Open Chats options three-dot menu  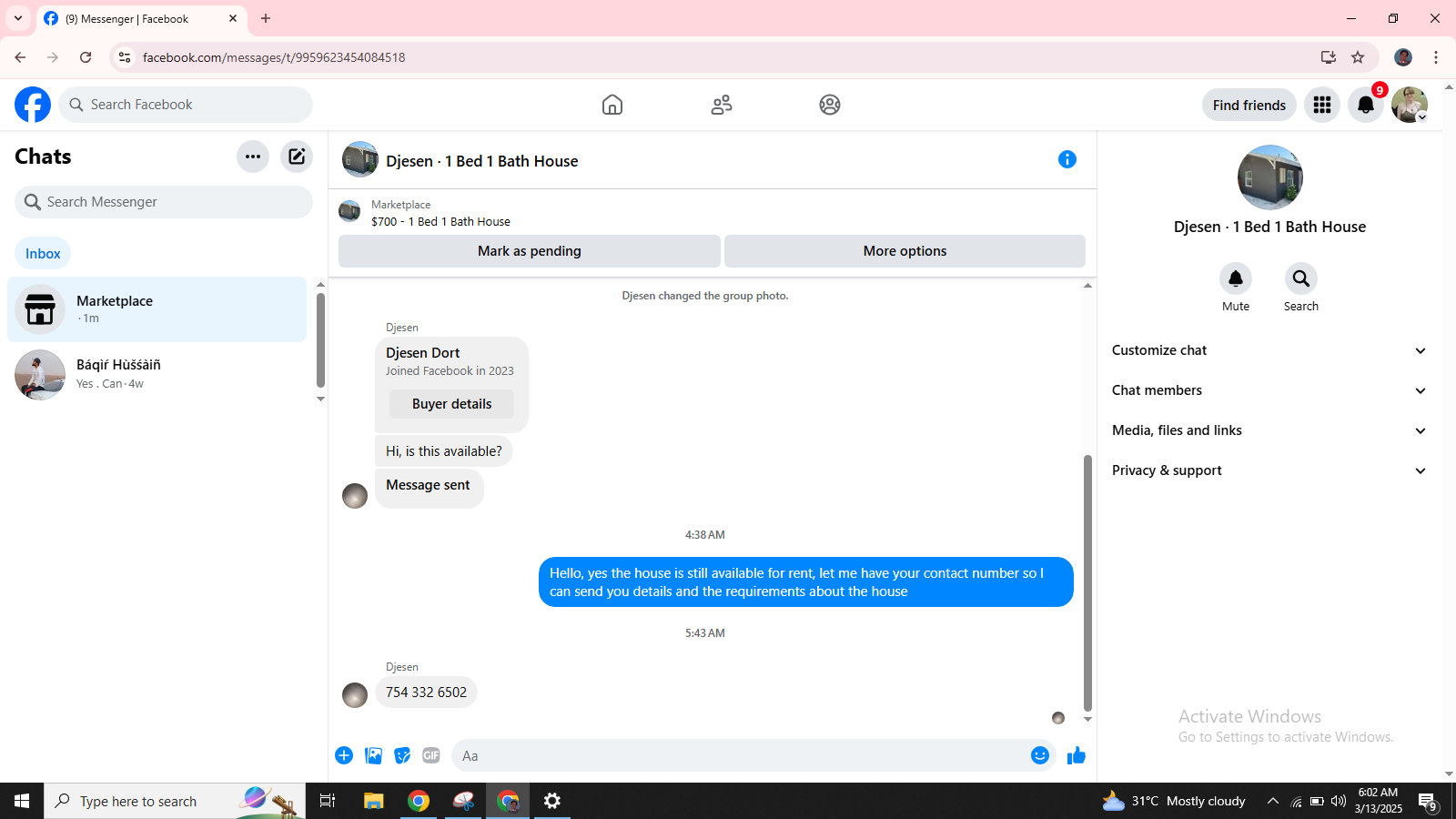coord(253,157)
